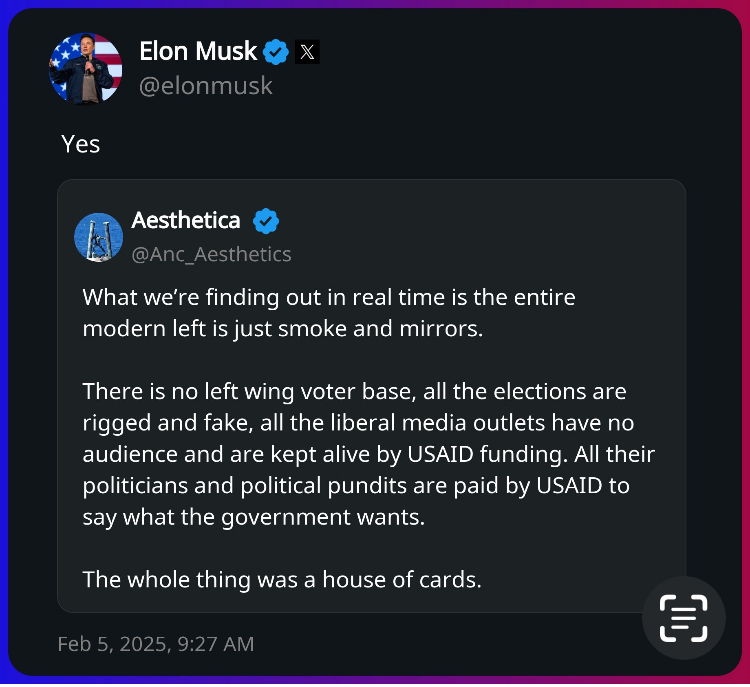This screenshot has width=750, height=687.
Task: Click the "house of cards" sentence
Action: [282, 579]
